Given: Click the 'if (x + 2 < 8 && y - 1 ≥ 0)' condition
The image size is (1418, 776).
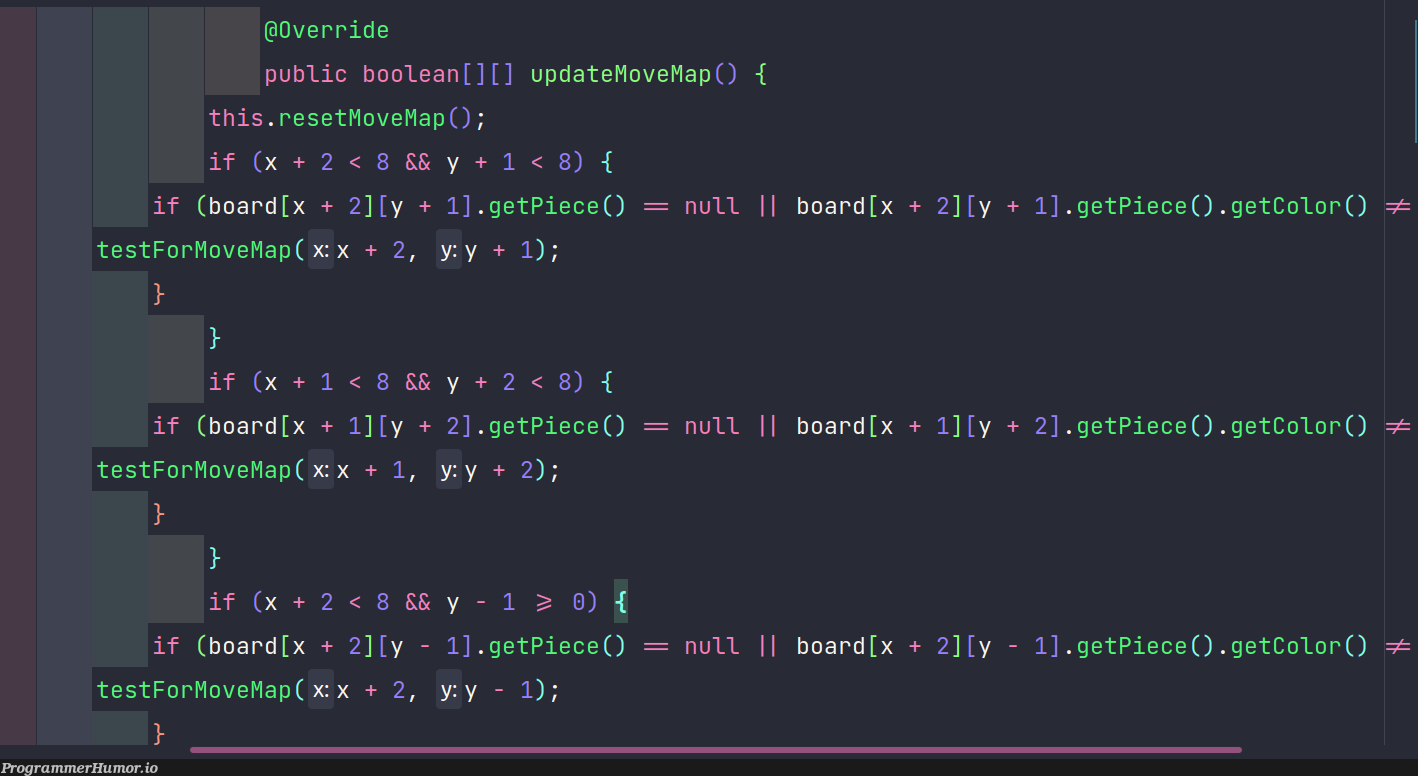Looking at the screenshot, I should (403, 602).
